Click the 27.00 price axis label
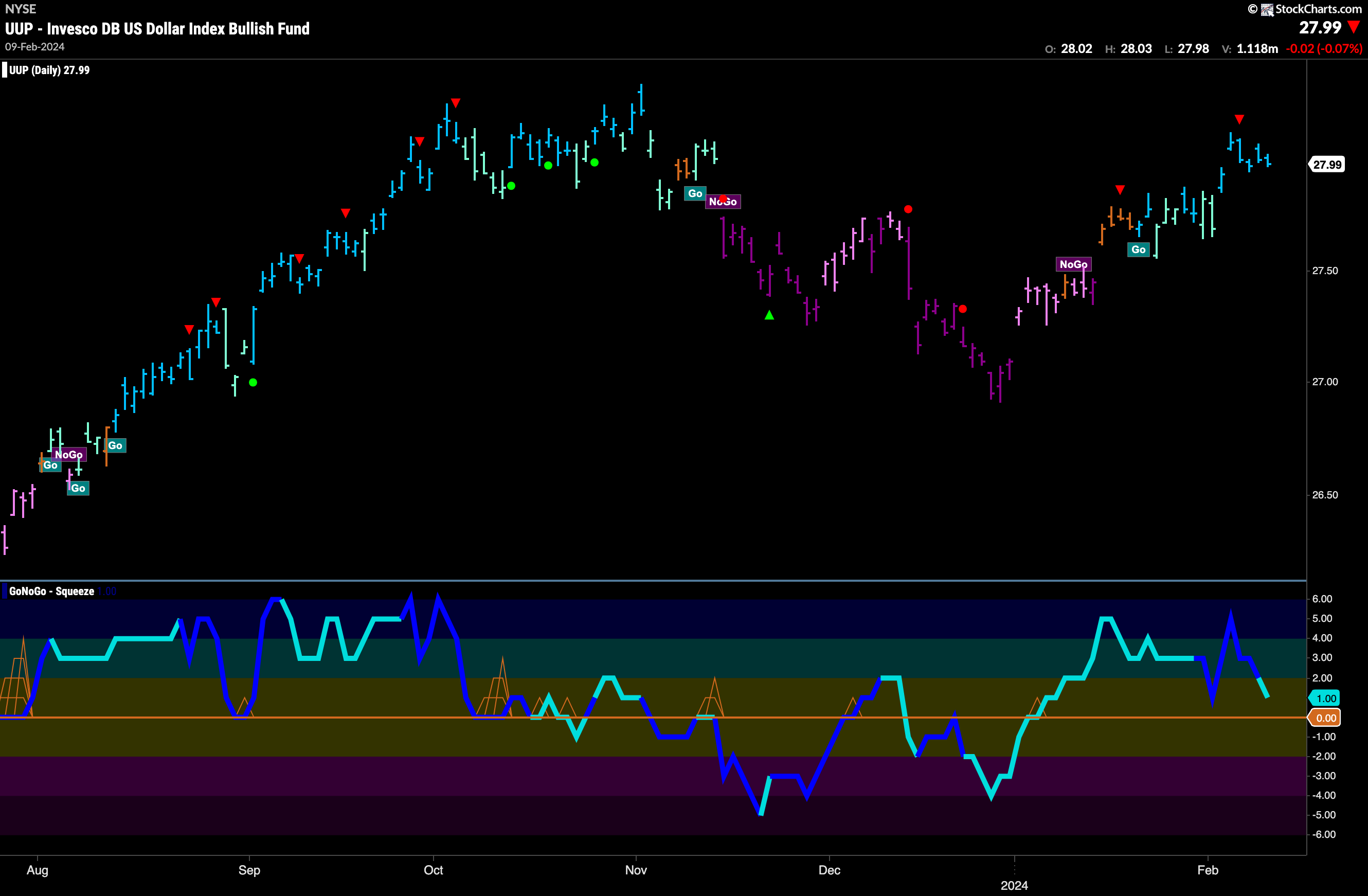 pyautogui.click(x=1325, y=382)
